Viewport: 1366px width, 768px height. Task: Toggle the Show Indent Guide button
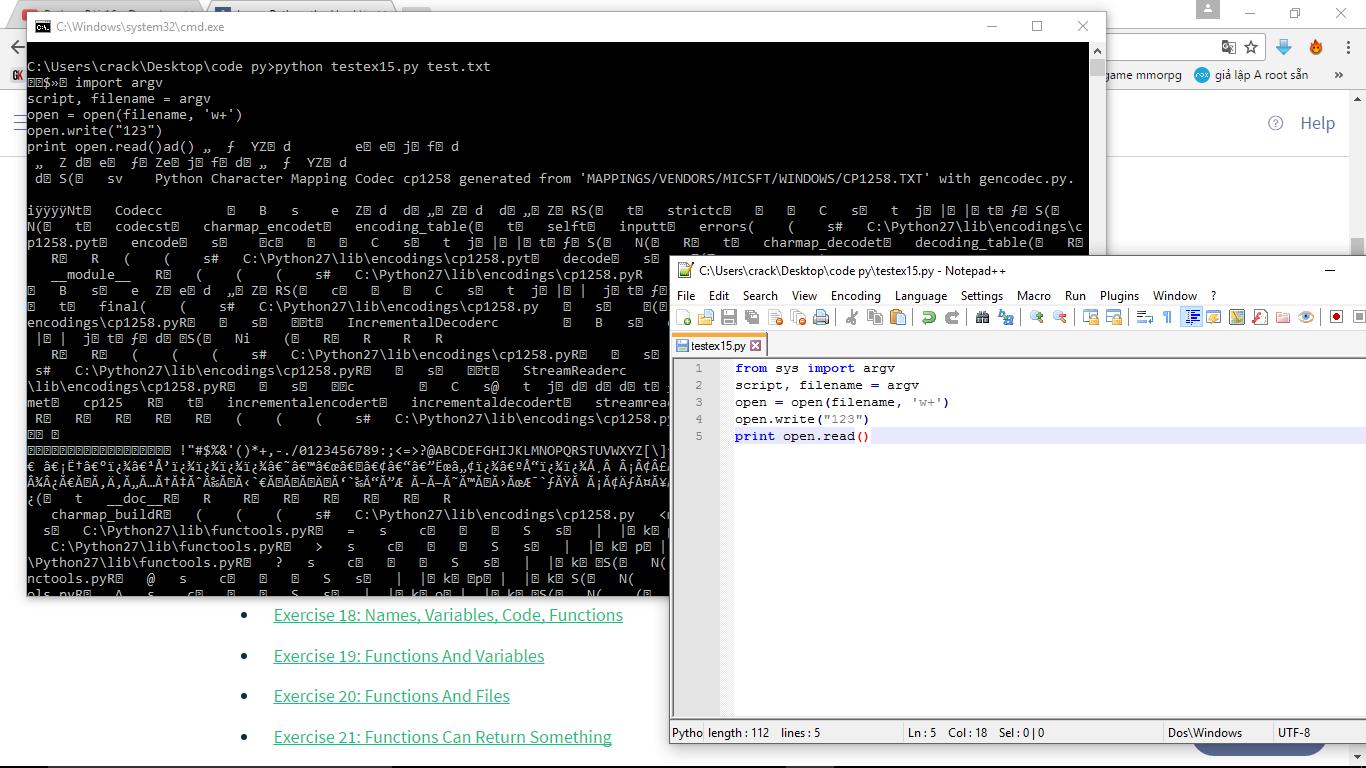pos(1191,317)
